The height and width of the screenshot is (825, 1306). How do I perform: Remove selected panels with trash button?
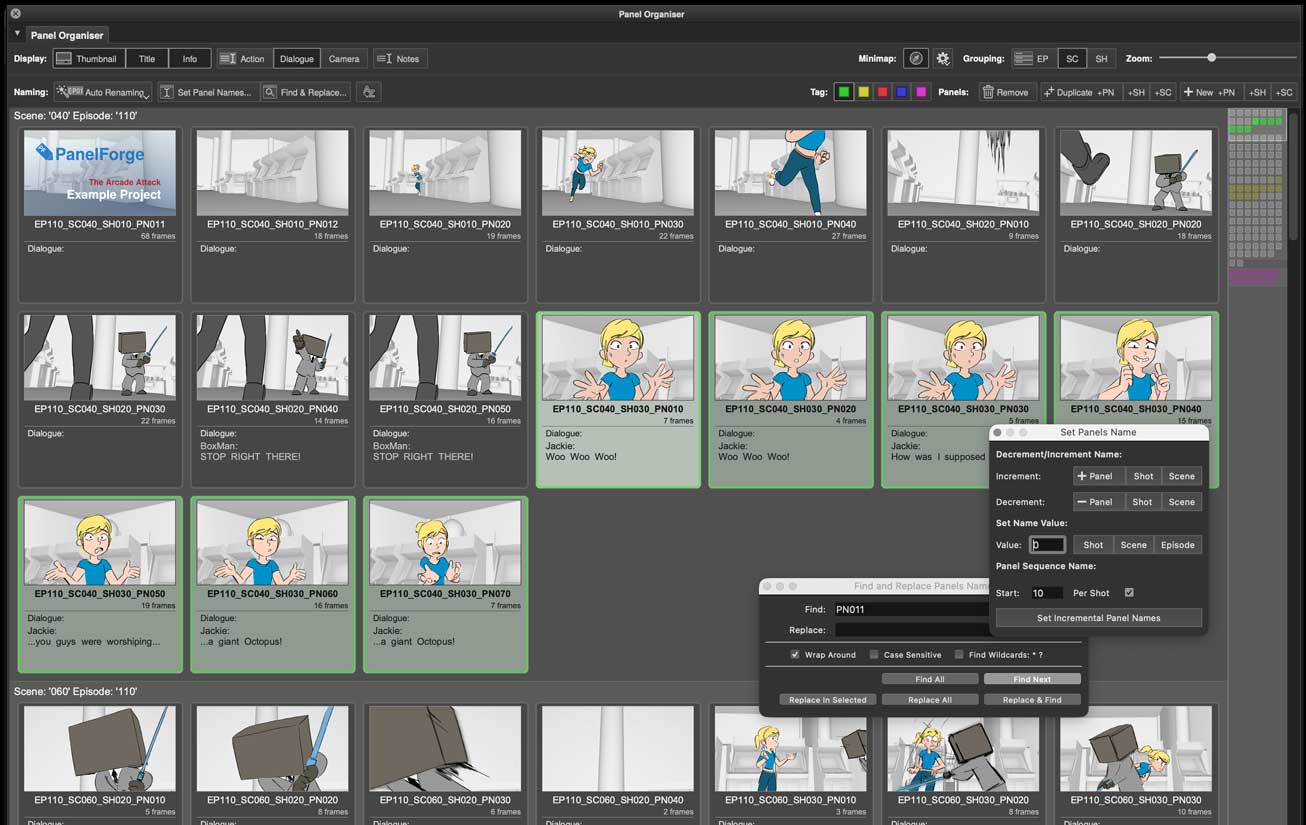click(1006, 92)
